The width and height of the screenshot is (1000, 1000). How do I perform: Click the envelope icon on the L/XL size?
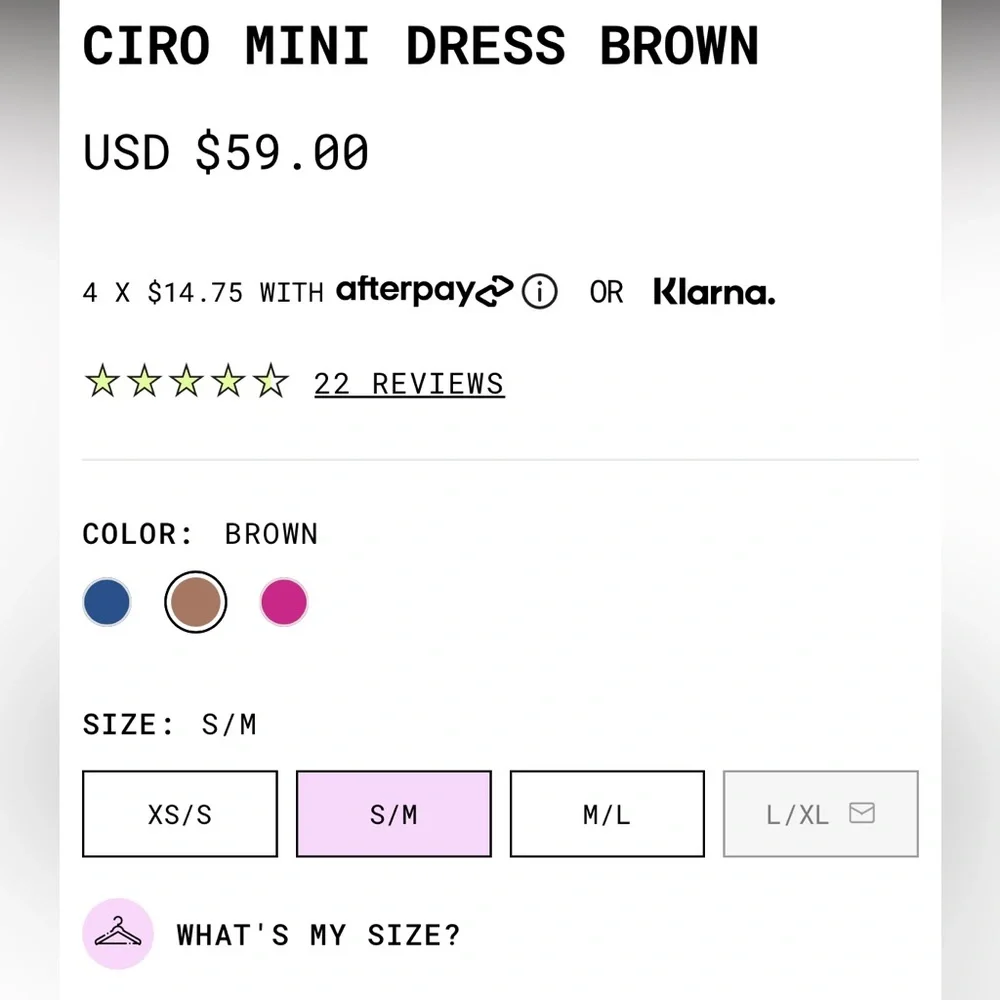862,814
